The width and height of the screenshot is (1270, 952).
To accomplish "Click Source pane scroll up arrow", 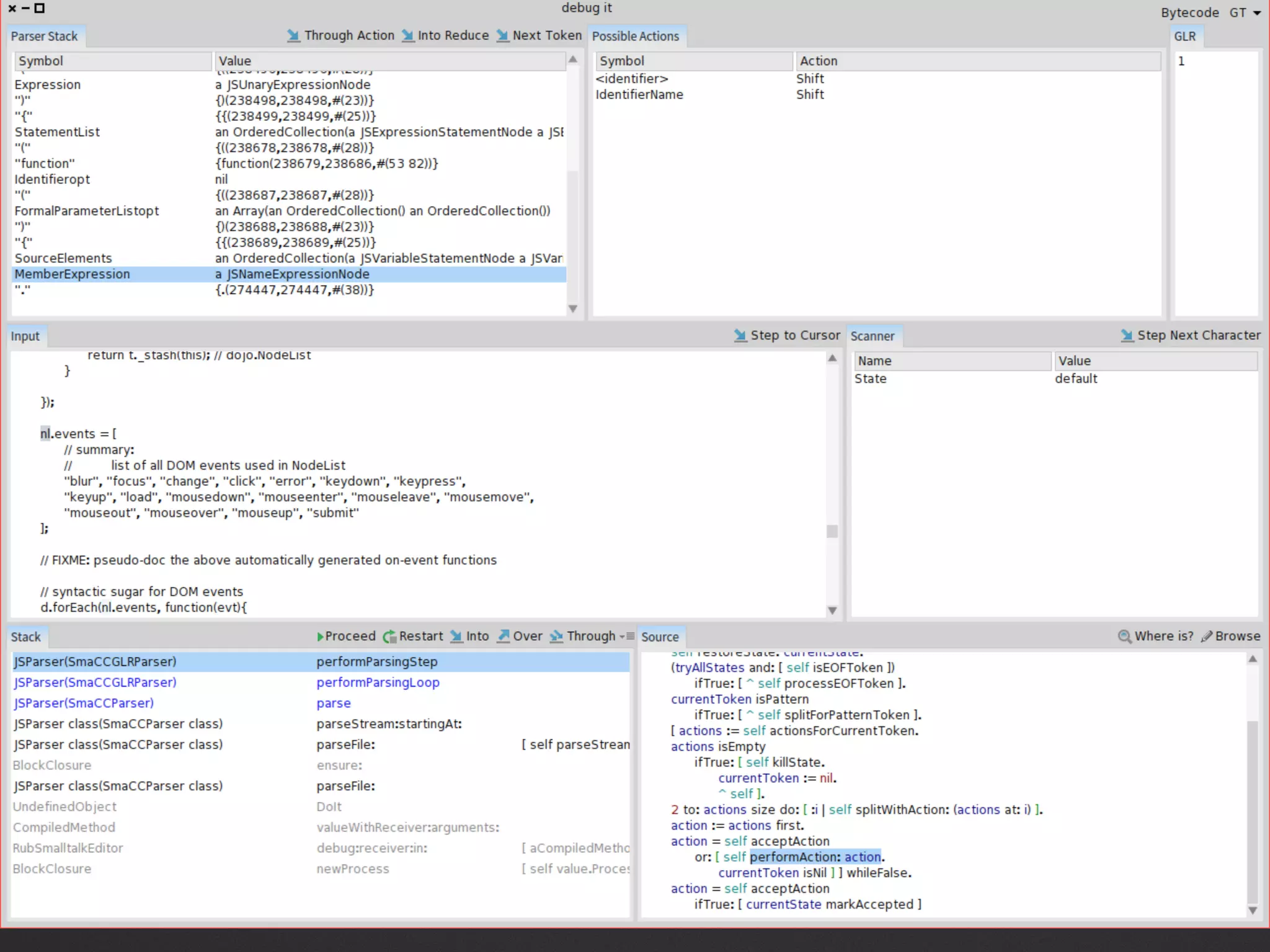I will tap(1253, 659).
